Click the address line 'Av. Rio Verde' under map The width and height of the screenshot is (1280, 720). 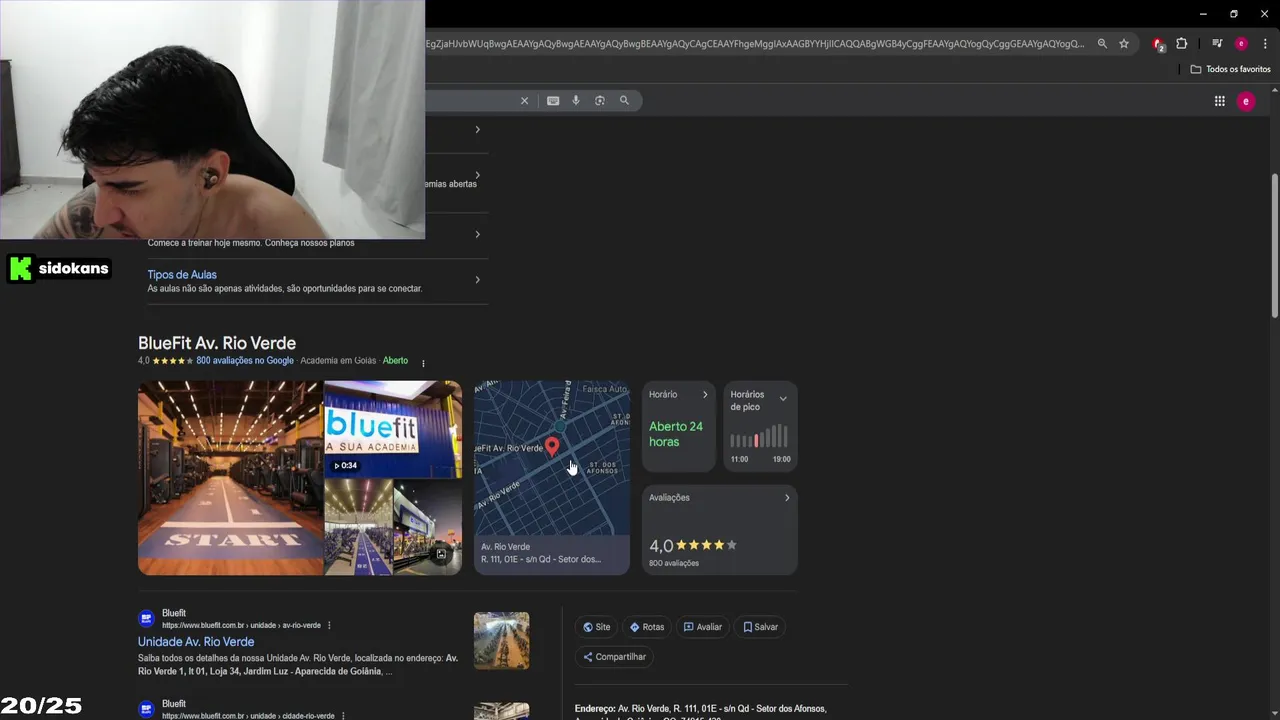click(505, 547)
